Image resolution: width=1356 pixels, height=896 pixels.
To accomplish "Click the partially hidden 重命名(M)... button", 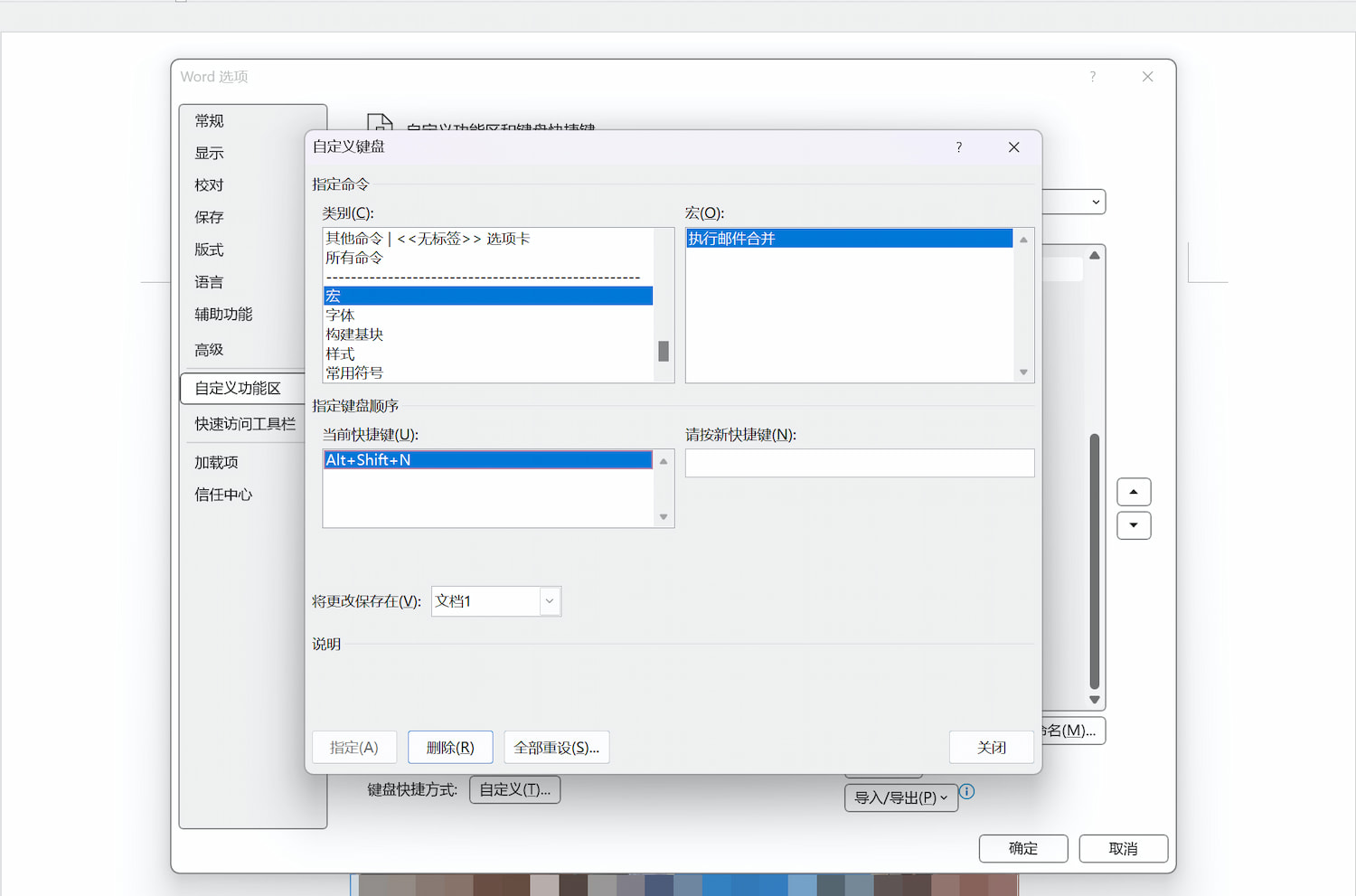I will (x=1074, y=731).
